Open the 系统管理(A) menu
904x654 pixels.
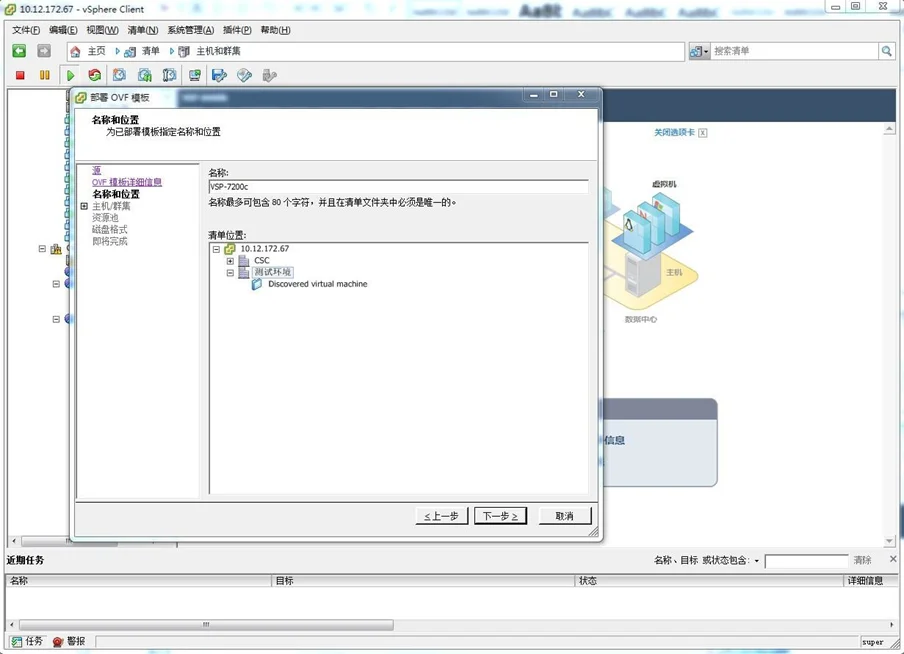point(190,30)
